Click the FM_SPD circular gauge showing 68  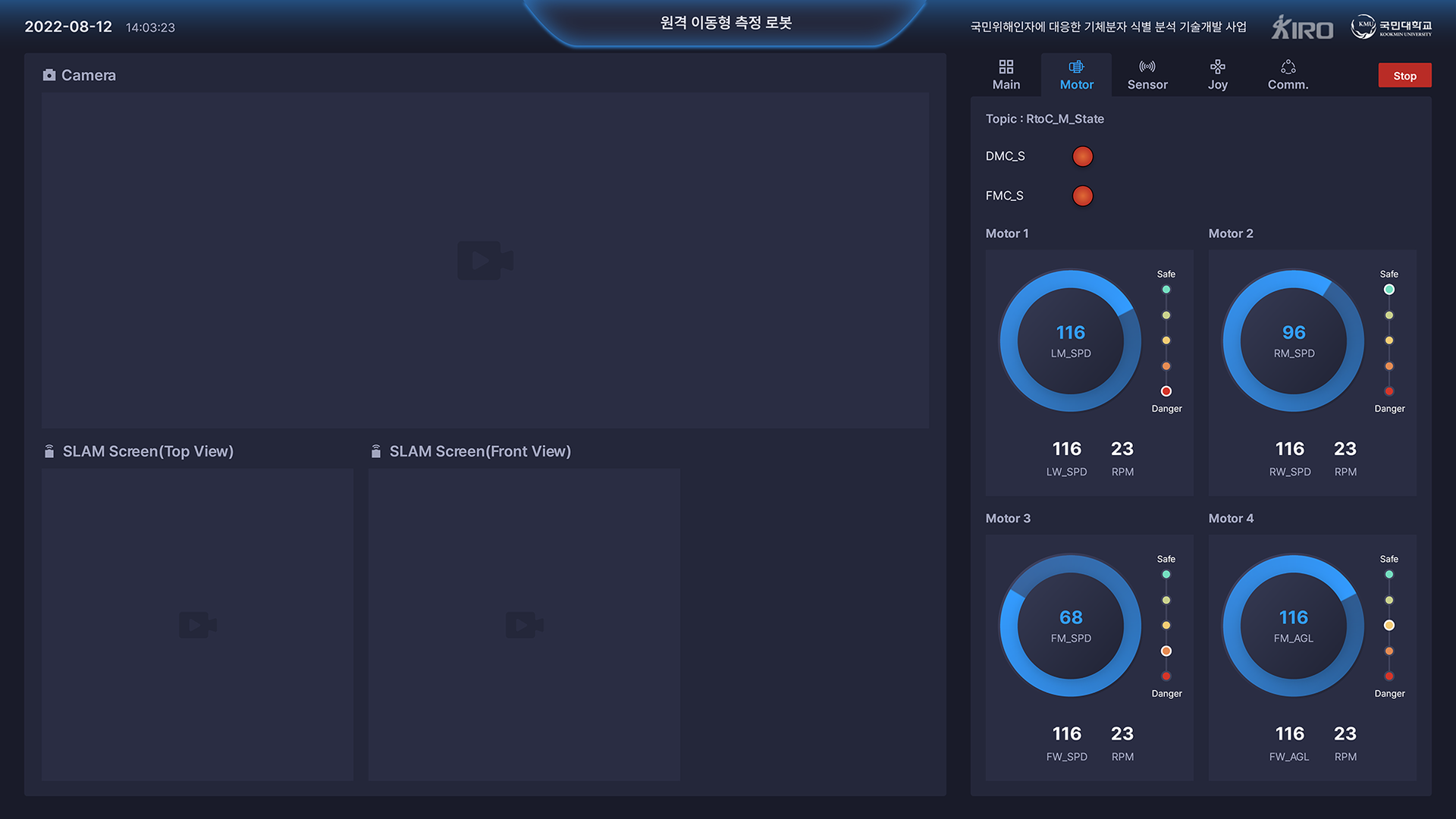(1070, 626)
